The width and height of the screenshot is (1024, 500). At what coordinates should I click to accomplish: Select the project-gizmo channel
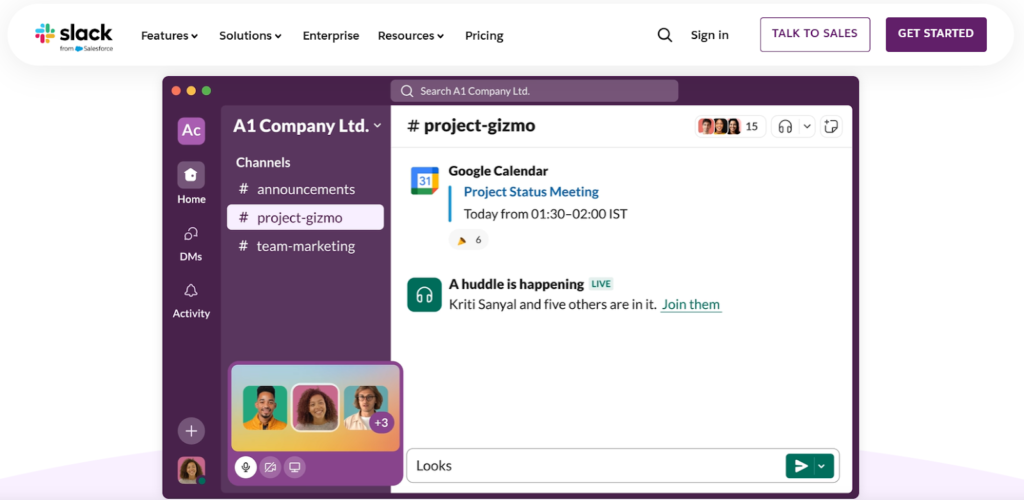point(305,217)
